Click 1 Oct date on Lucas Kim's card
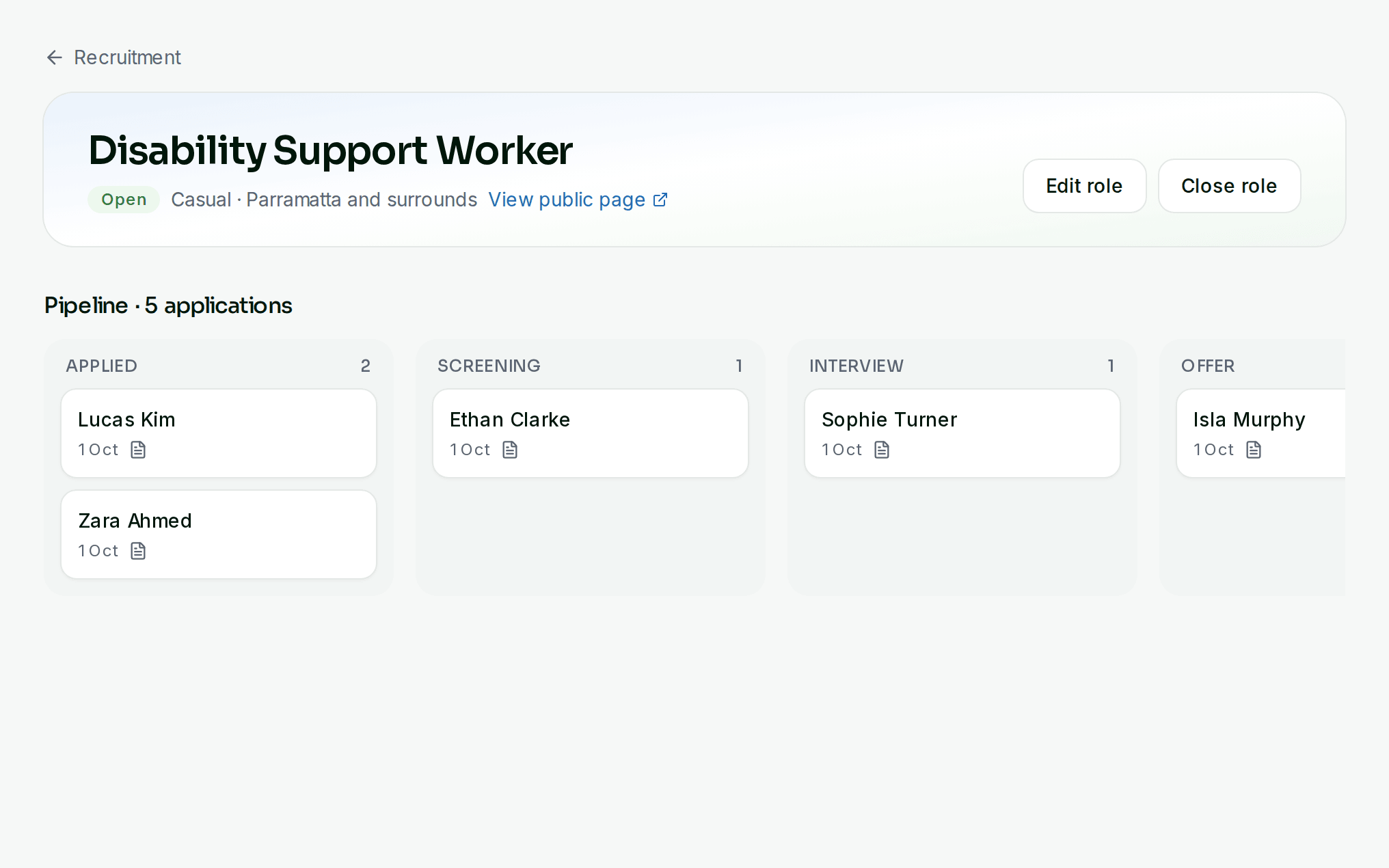This screenshot has width=1389, height=868. pyautogui.click(x=98, y=450)
